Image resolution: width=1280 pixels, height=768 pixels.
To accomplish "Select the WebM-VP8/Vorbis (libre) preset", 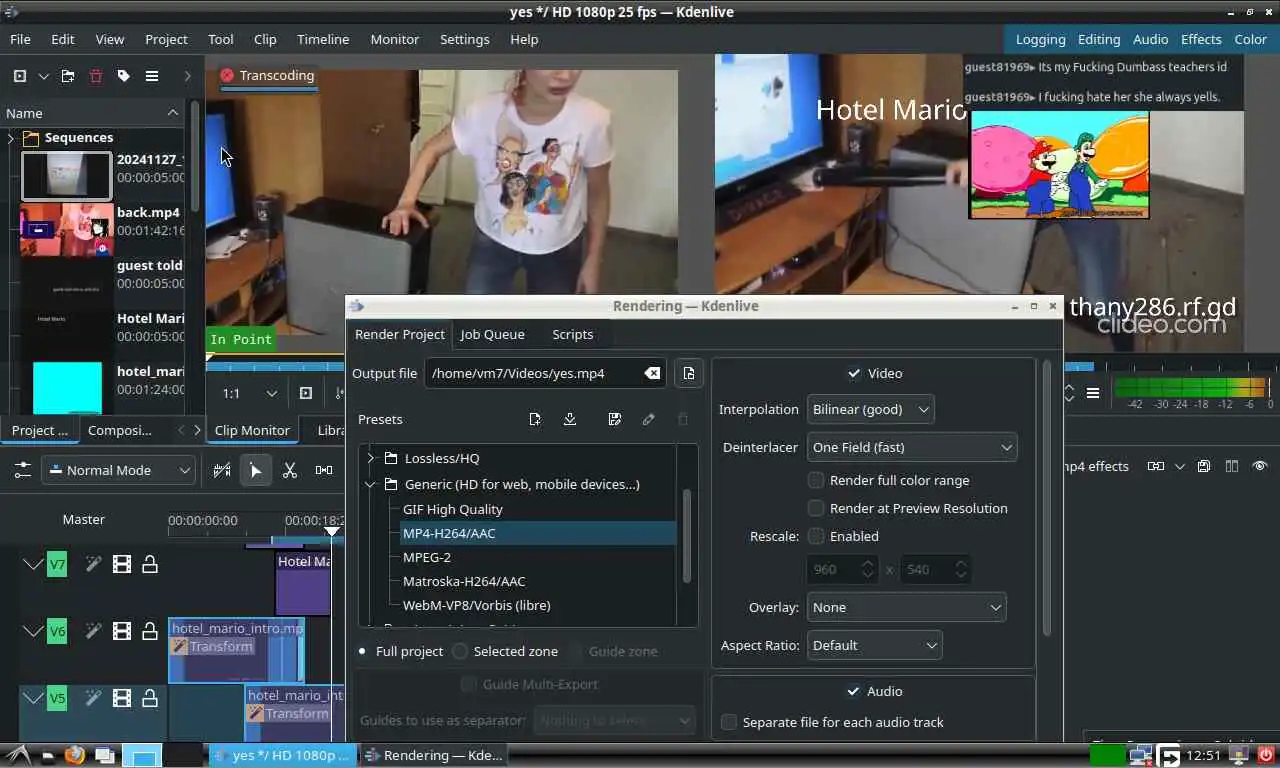I will coord(476,605).
